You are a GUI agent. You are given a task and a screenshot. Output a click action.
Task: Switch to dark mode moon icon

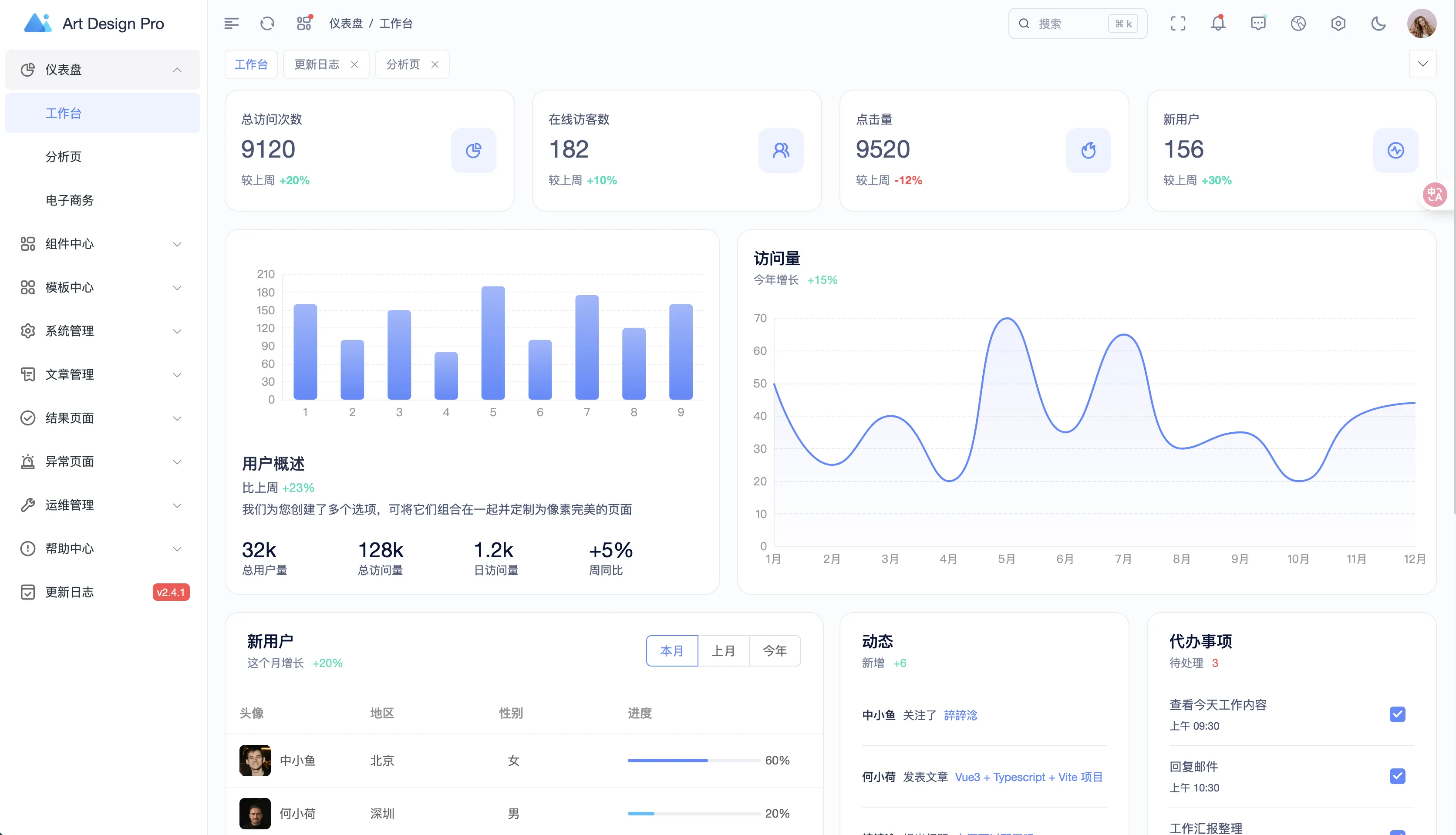pos(1378,24)
